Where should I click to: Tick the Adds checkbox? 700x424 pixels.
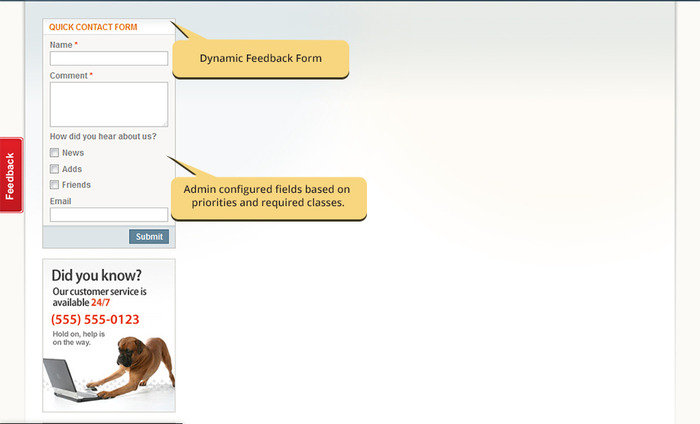(55, 169)
